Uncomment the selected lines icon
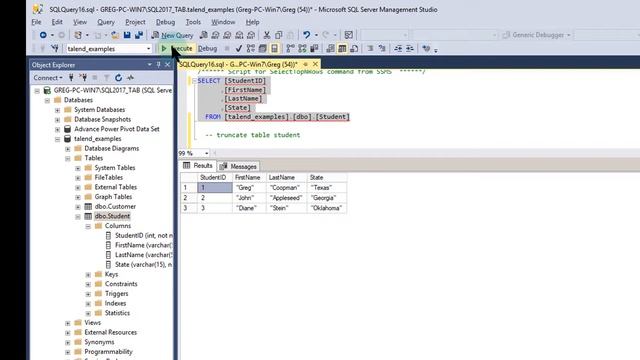The image size is (640, 360). point(382,49)
